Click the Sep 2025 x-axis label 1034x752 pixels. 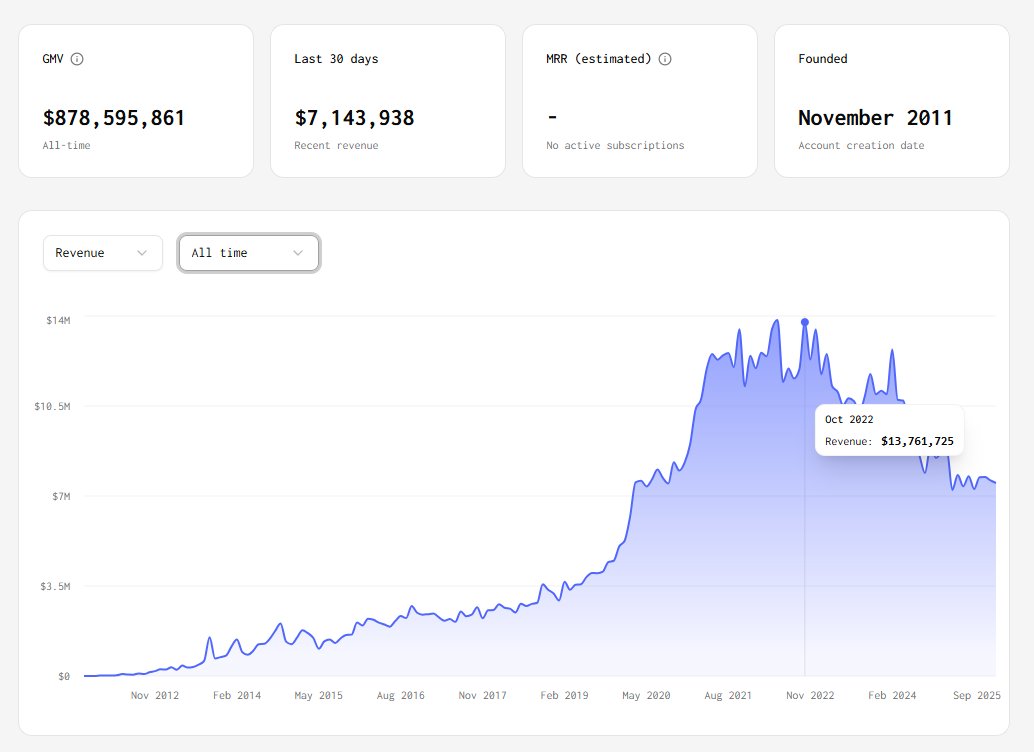(x=976, y=695)
